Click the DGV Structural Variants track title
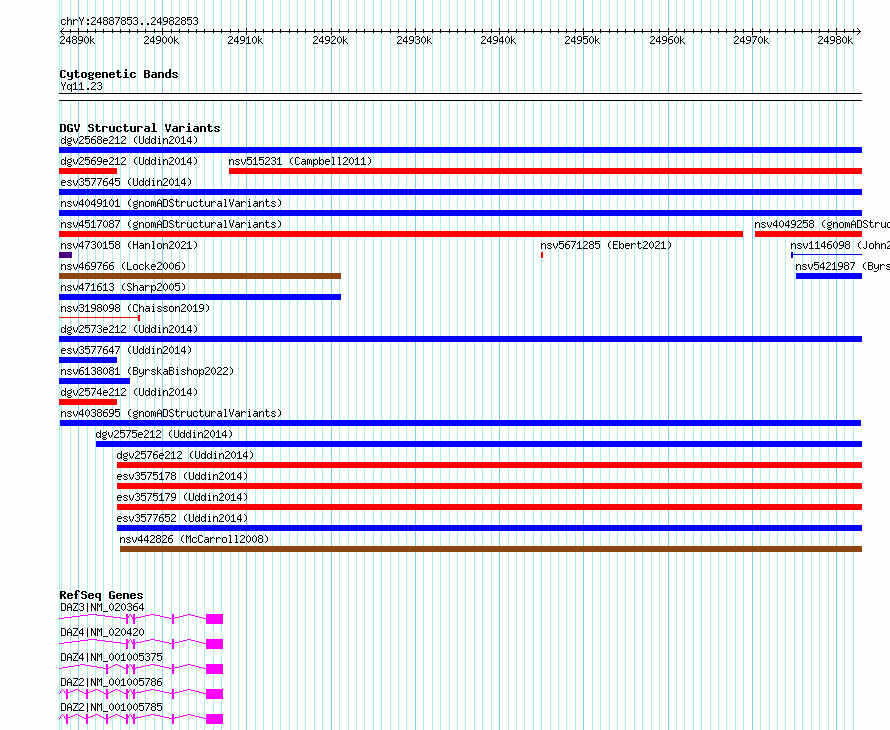This screenshot has width=890, height=730. point(140,128)
